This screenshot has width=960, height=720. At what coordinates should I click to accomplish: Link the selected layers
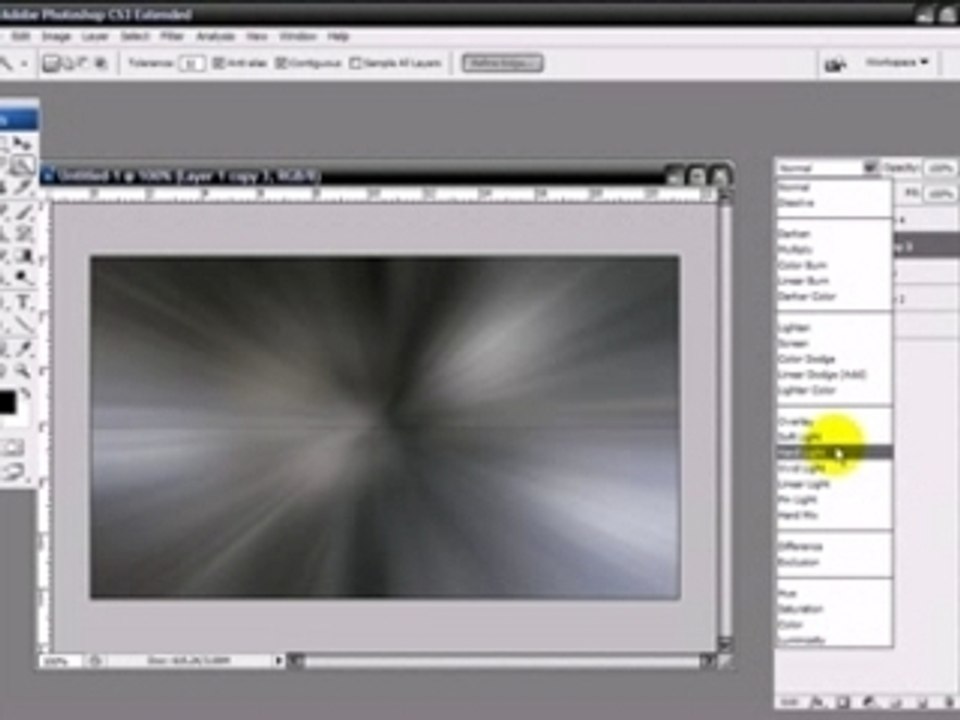790,702
